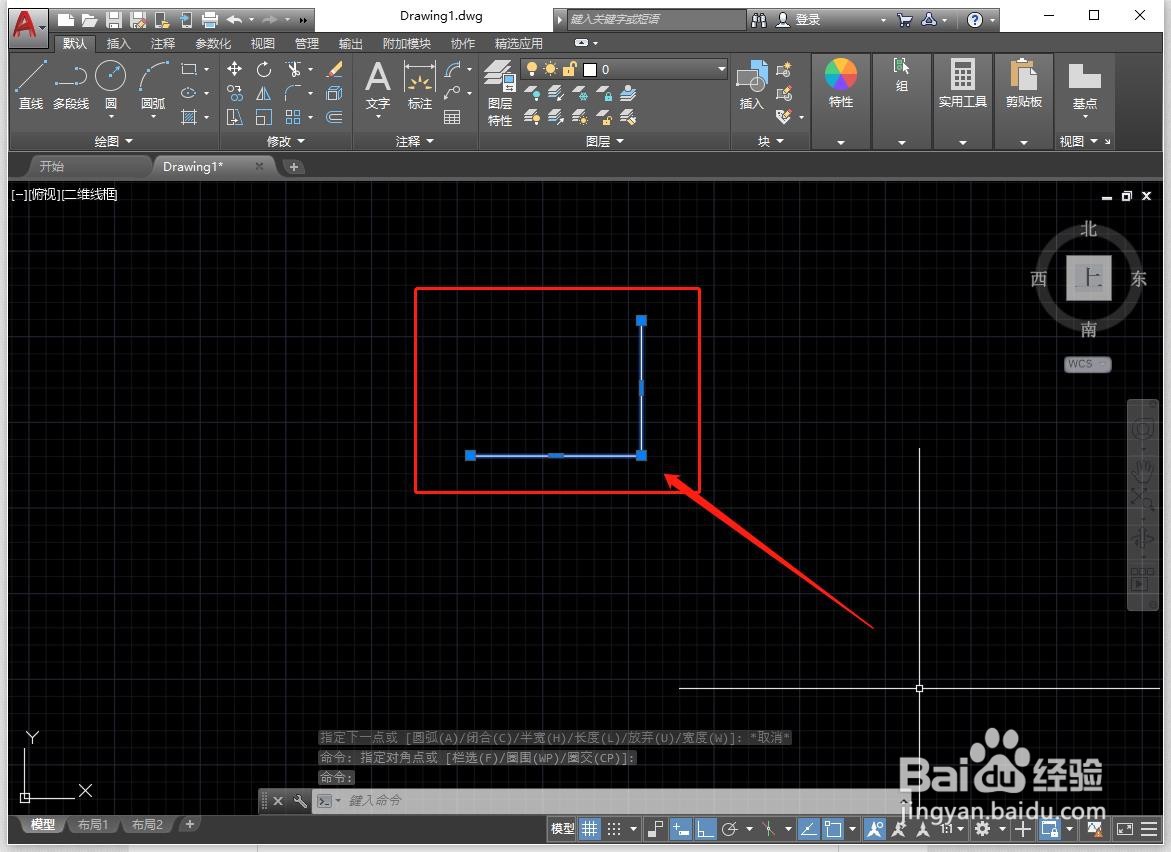The height and width of the screenshot is (852, 1171).
Task: Toggle layer 0 lightbulb on/off icon
Action: pyautogui.click(x=532, y=69)
